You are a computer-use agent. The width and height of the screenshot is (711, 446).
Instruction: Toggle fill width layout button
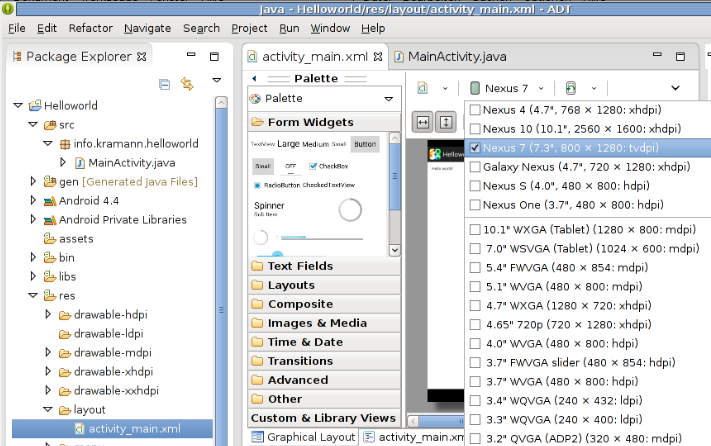click(x=423, y=122)
